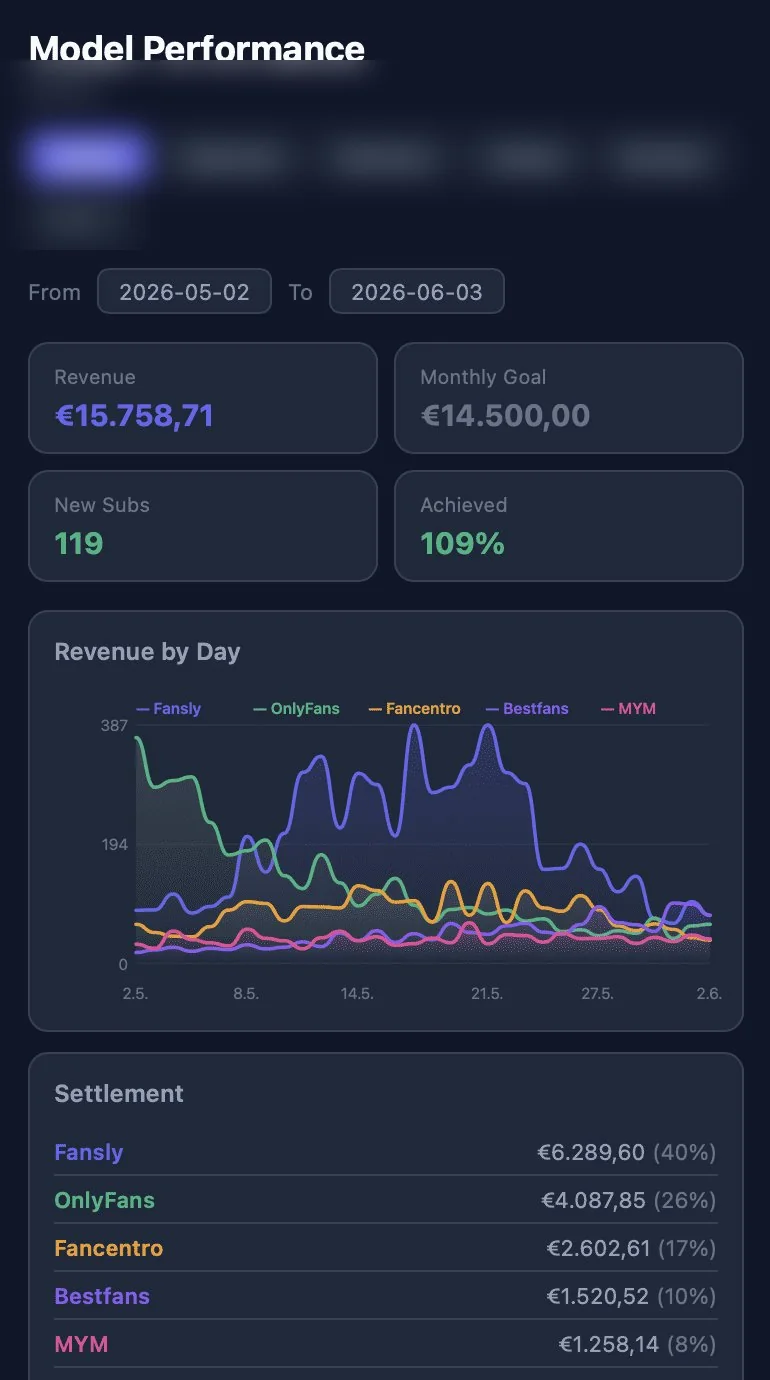The height and width of the screenshot is (1380, 770).
Task: Select the Achieved card showing 109%
Action: click(x=569, y=526)
